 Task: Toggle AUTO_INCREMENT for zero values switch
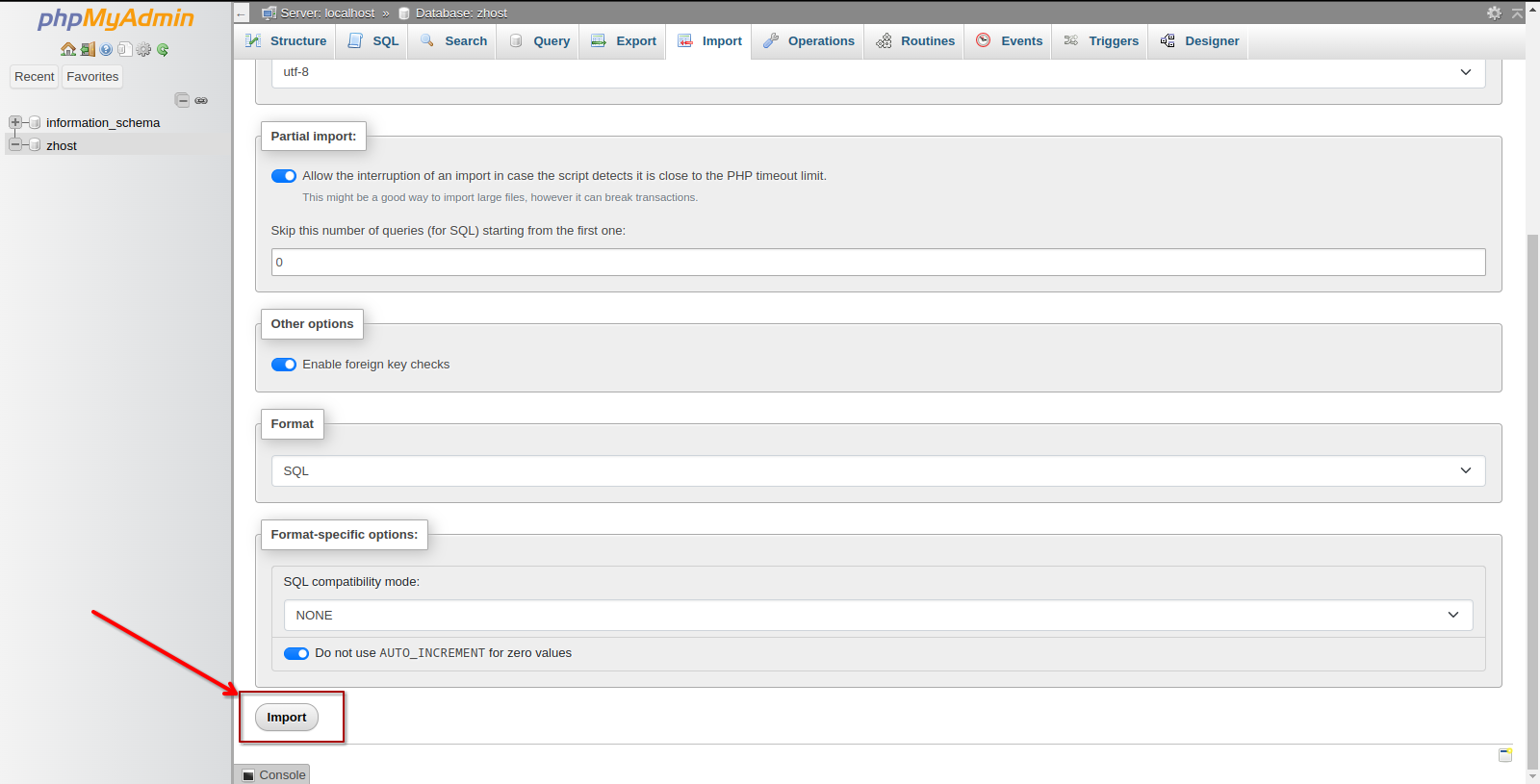pyautogui.click(x=296, y=653)
